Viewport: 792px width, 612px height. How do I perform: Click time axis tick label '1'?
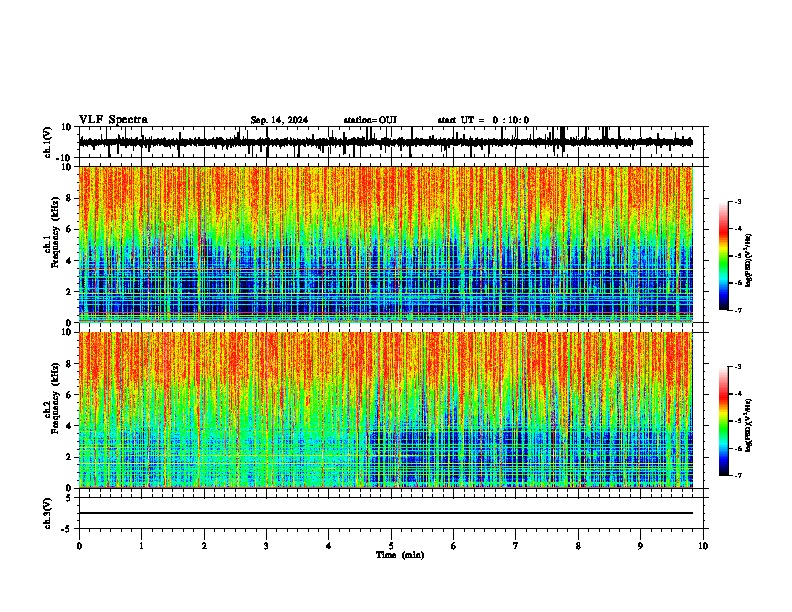click(x=141, y=546)
